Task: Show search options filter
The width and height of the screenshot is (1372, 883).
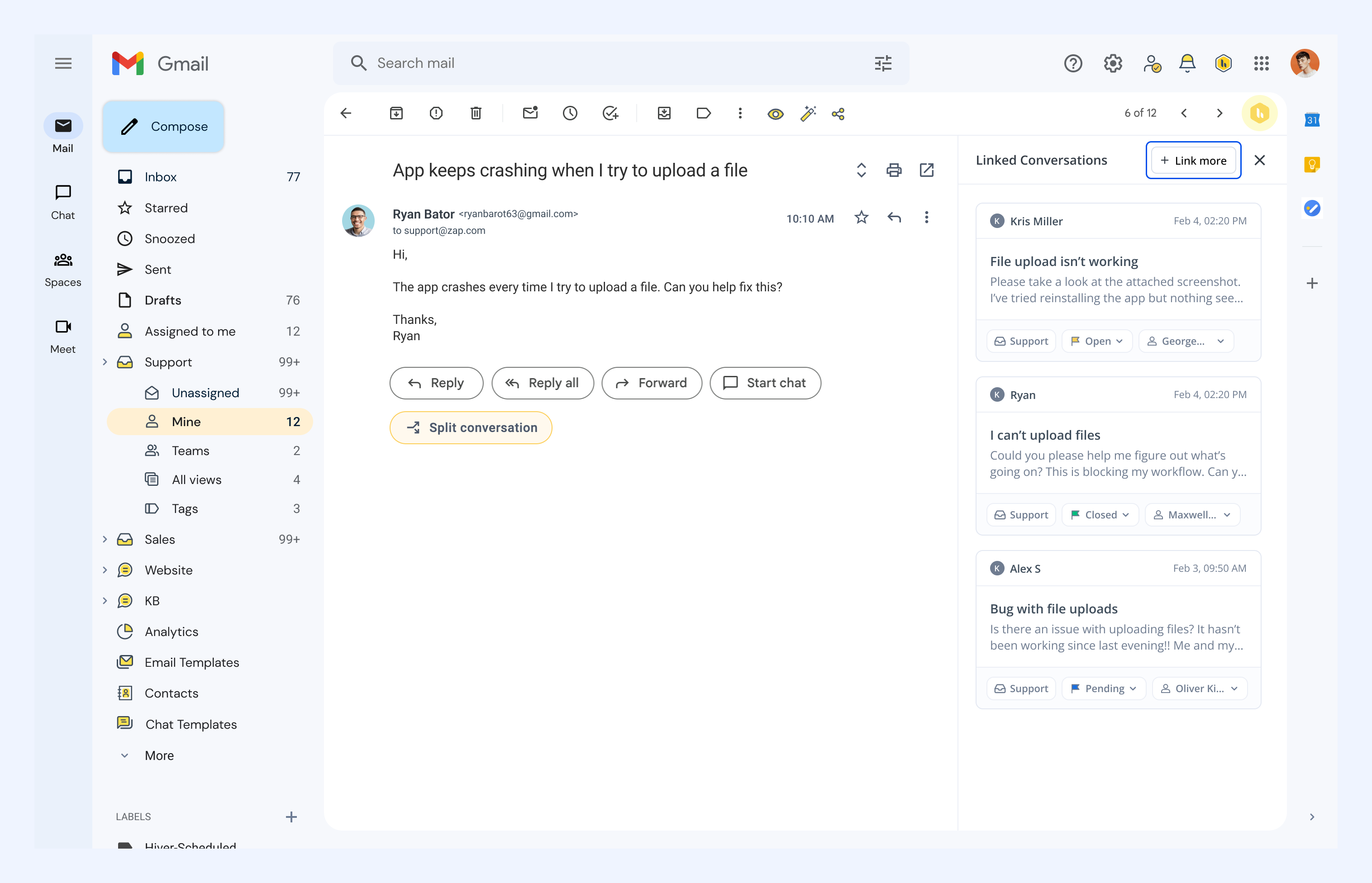Action: click(883, 63)
